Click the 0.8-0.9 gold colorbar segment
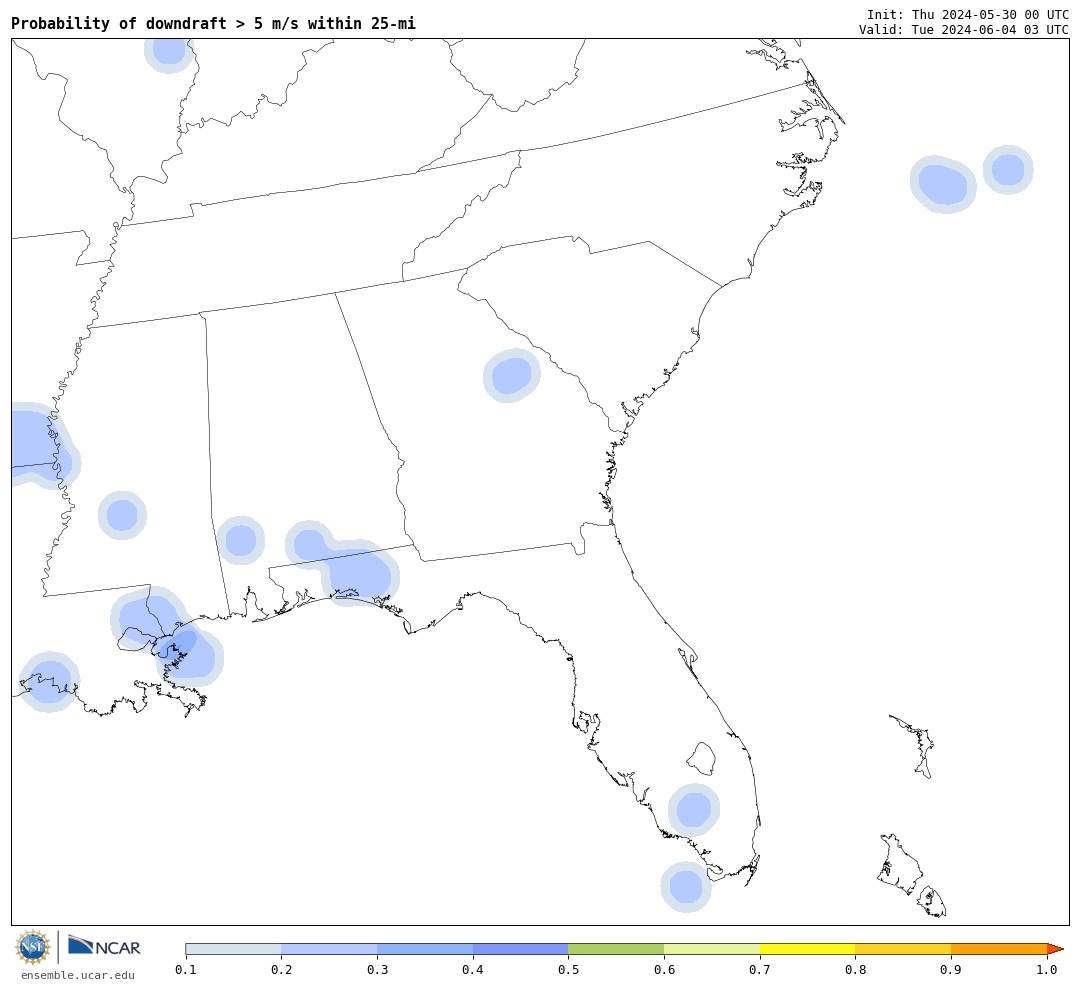 (904, 949)
